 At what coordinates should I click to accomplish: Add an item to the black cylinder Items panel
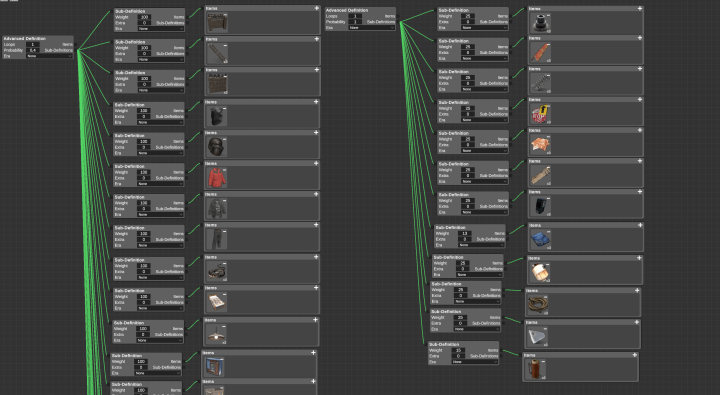640,8
